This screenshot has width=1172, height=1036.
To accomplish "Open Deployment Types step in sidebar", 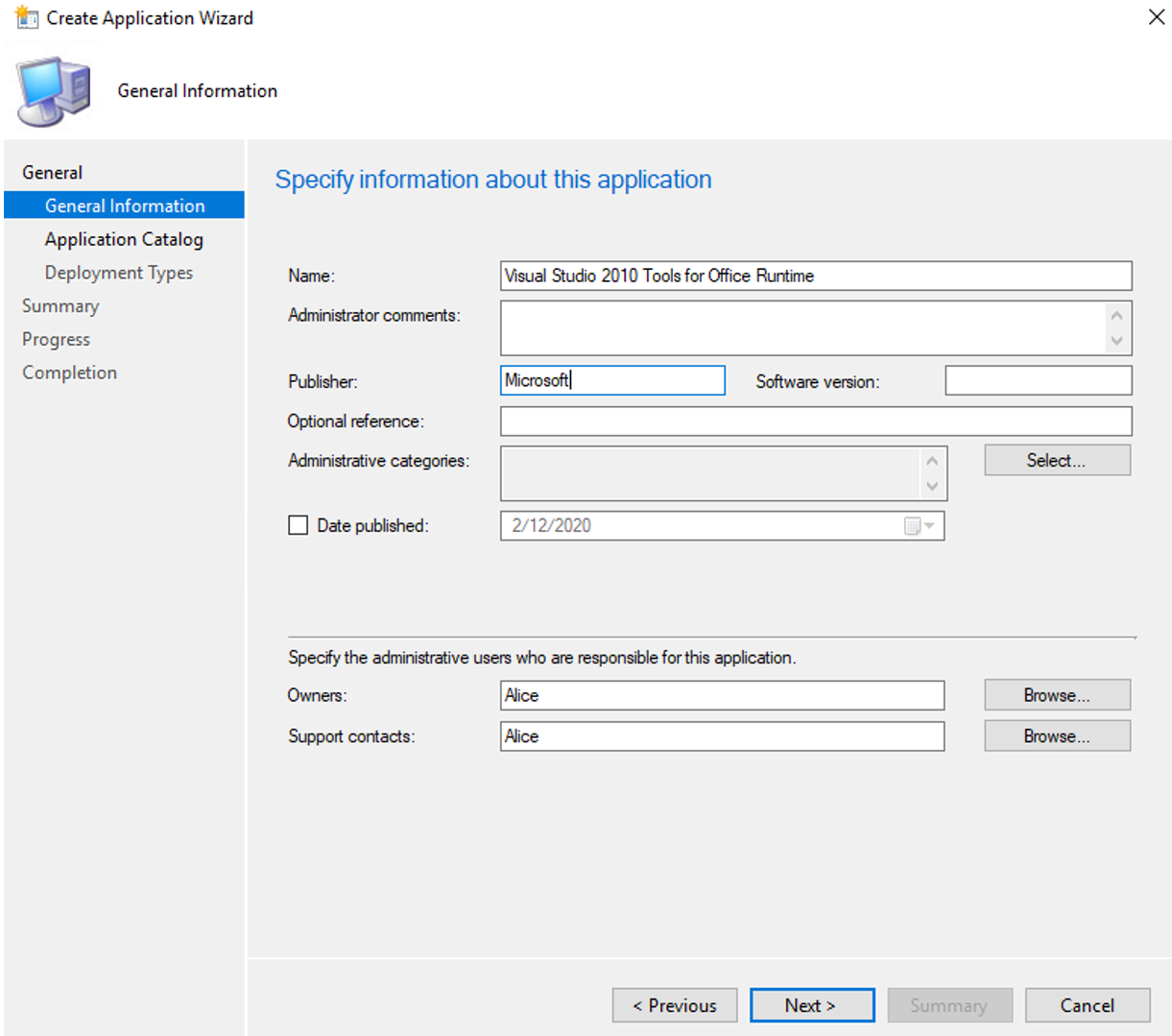I will [119, 273].
